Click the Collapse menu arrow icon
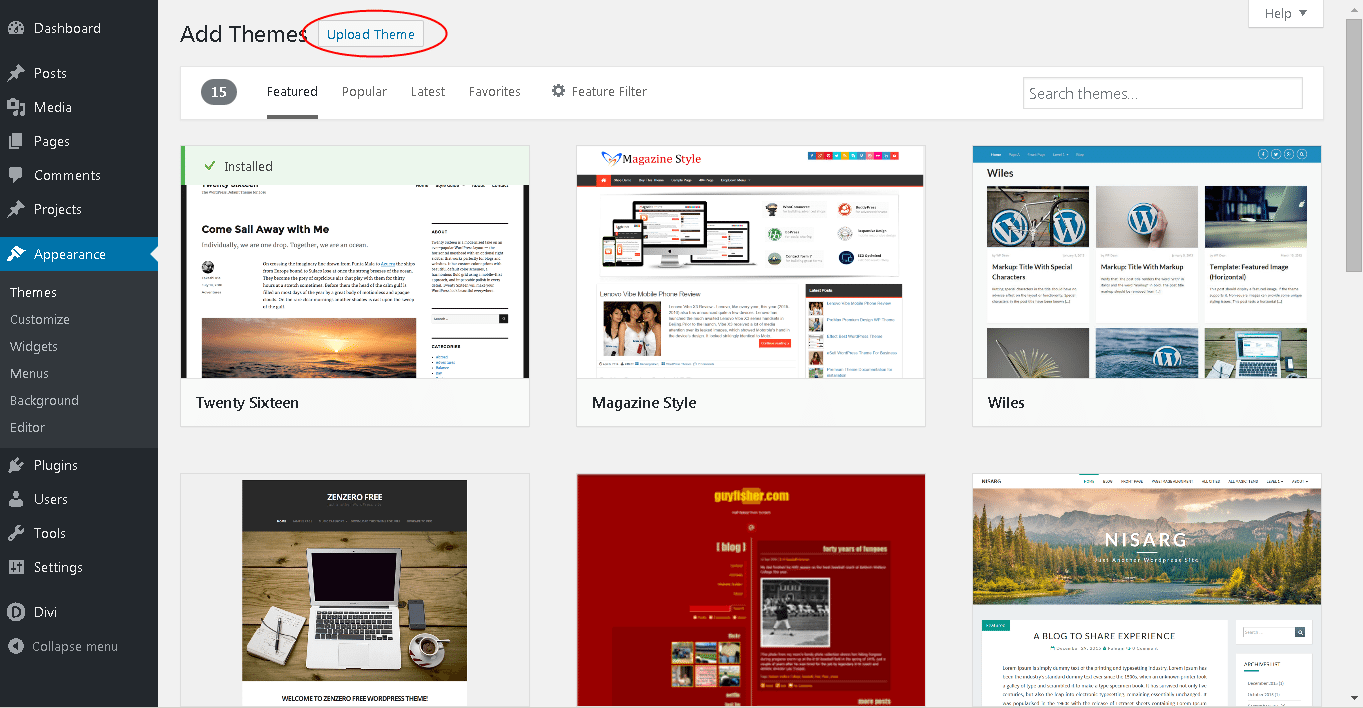 (16, 646)
